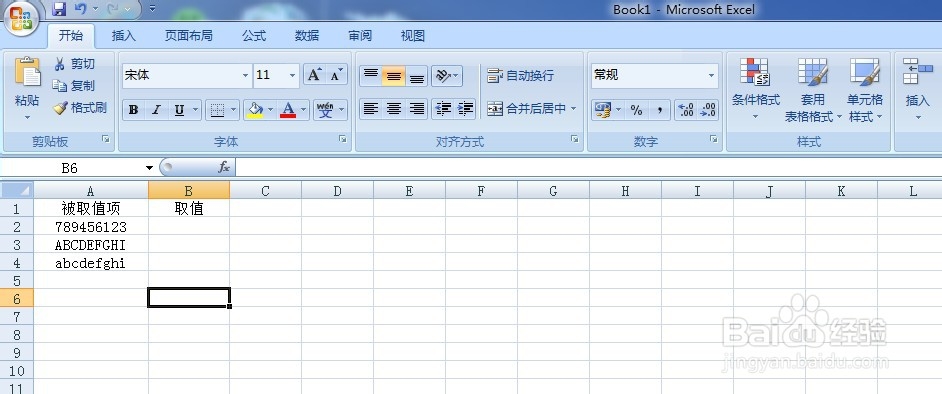The width and height of the screenshot is (942, 394).
Task: Switch to 公式 tab
Action: pyautogui.click(x=254, y=36)
